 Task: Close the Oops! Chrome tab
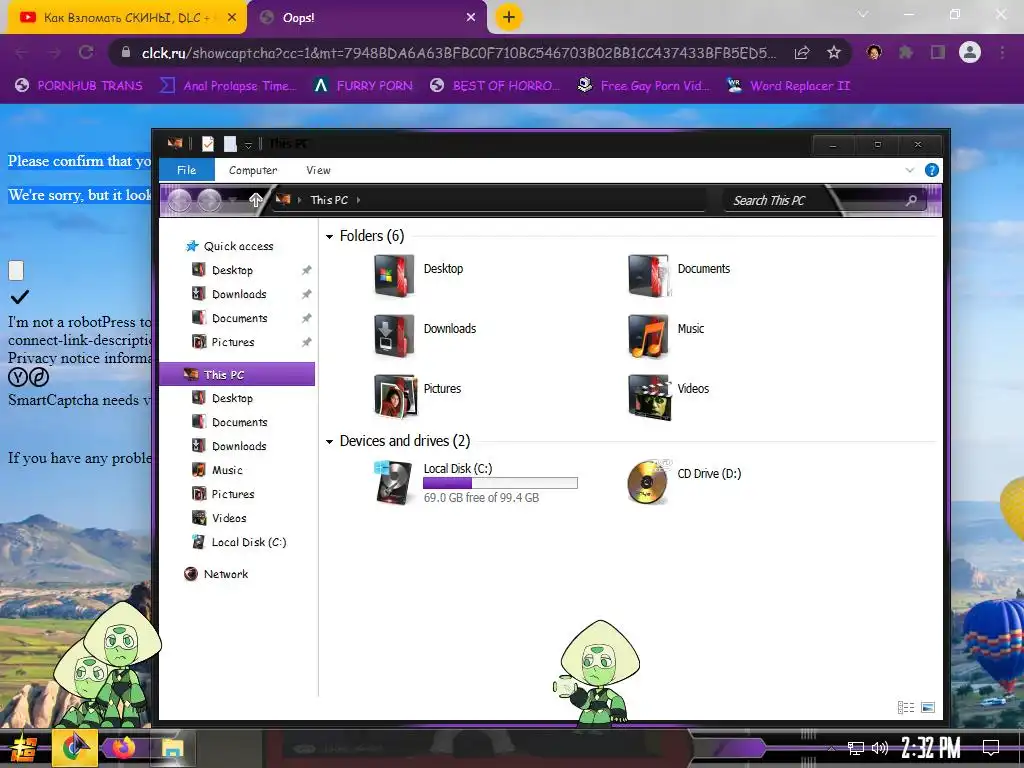coord(471,18)
